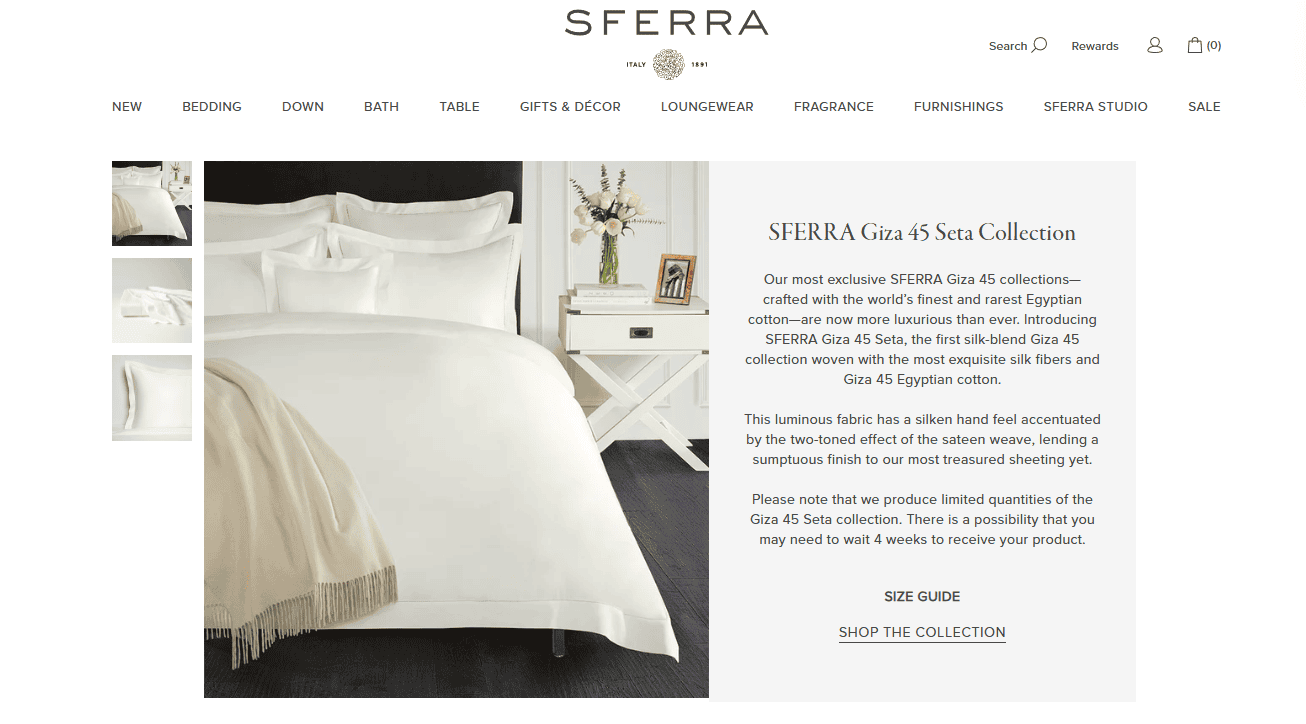Open the TABLE menu
This screenshot has width=1306, height=724.
pyautogui.click(x=459, y=107)
